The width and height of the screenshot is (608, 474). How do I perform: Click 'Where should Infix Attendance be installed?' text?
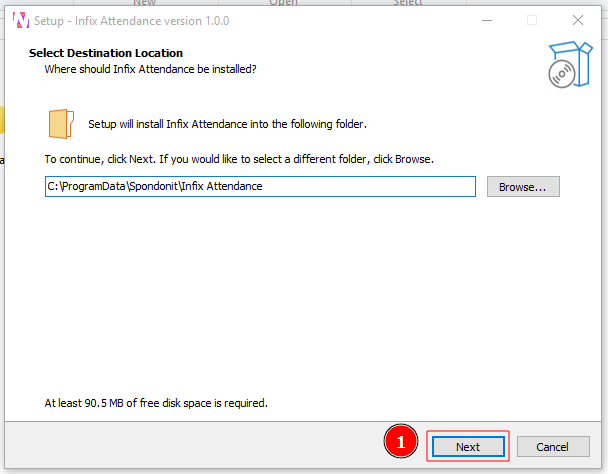click(x=150, y=69)
